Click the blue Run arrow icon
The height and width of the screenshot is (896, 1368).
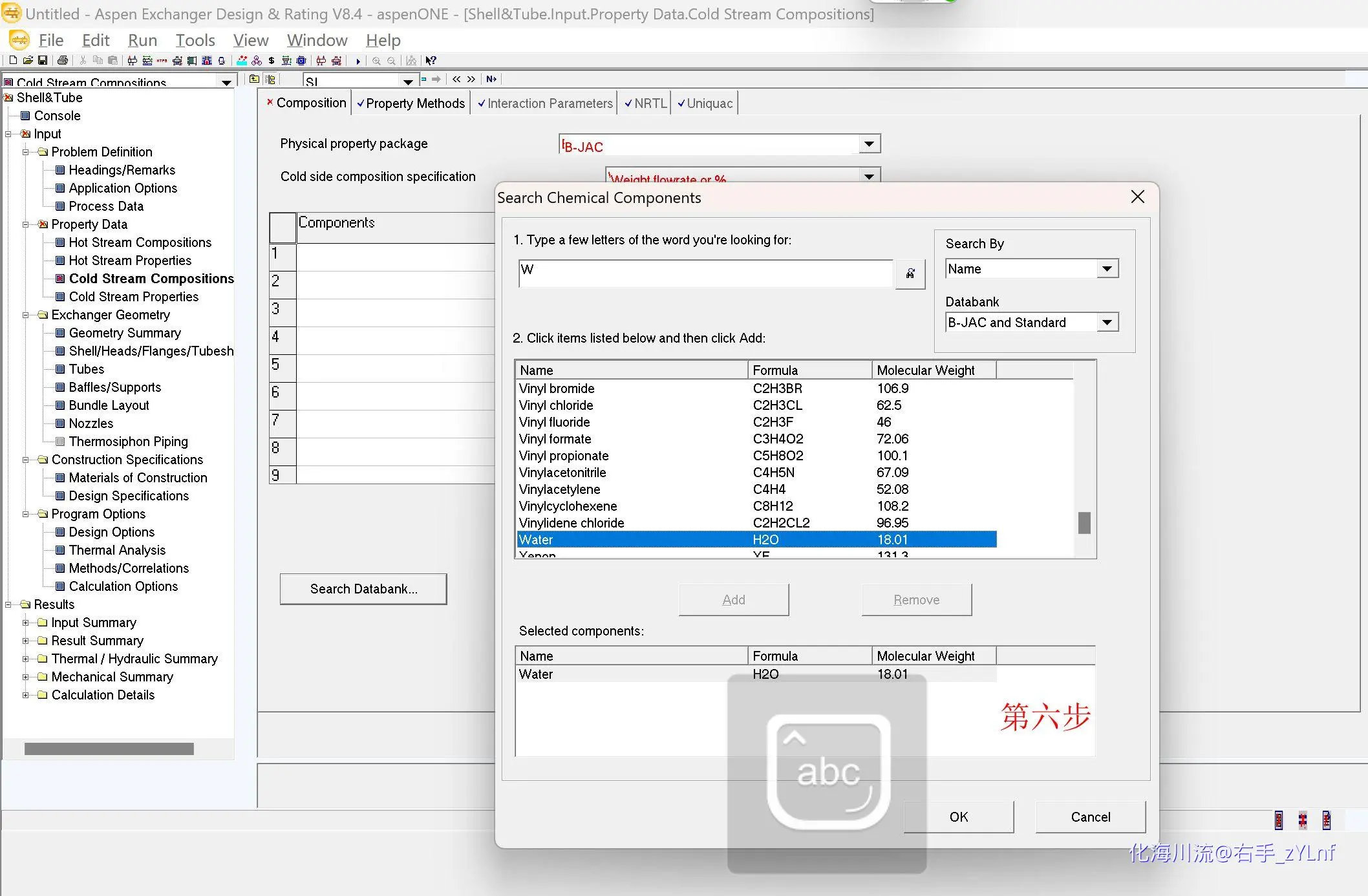click(358, 61)
